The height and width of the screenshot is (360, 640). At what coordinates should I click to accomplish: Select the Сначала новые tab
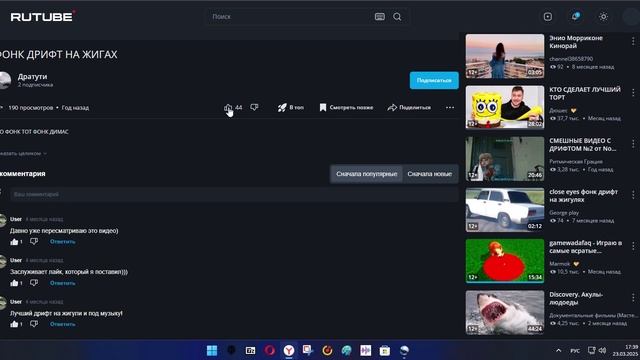pos(429,174)
